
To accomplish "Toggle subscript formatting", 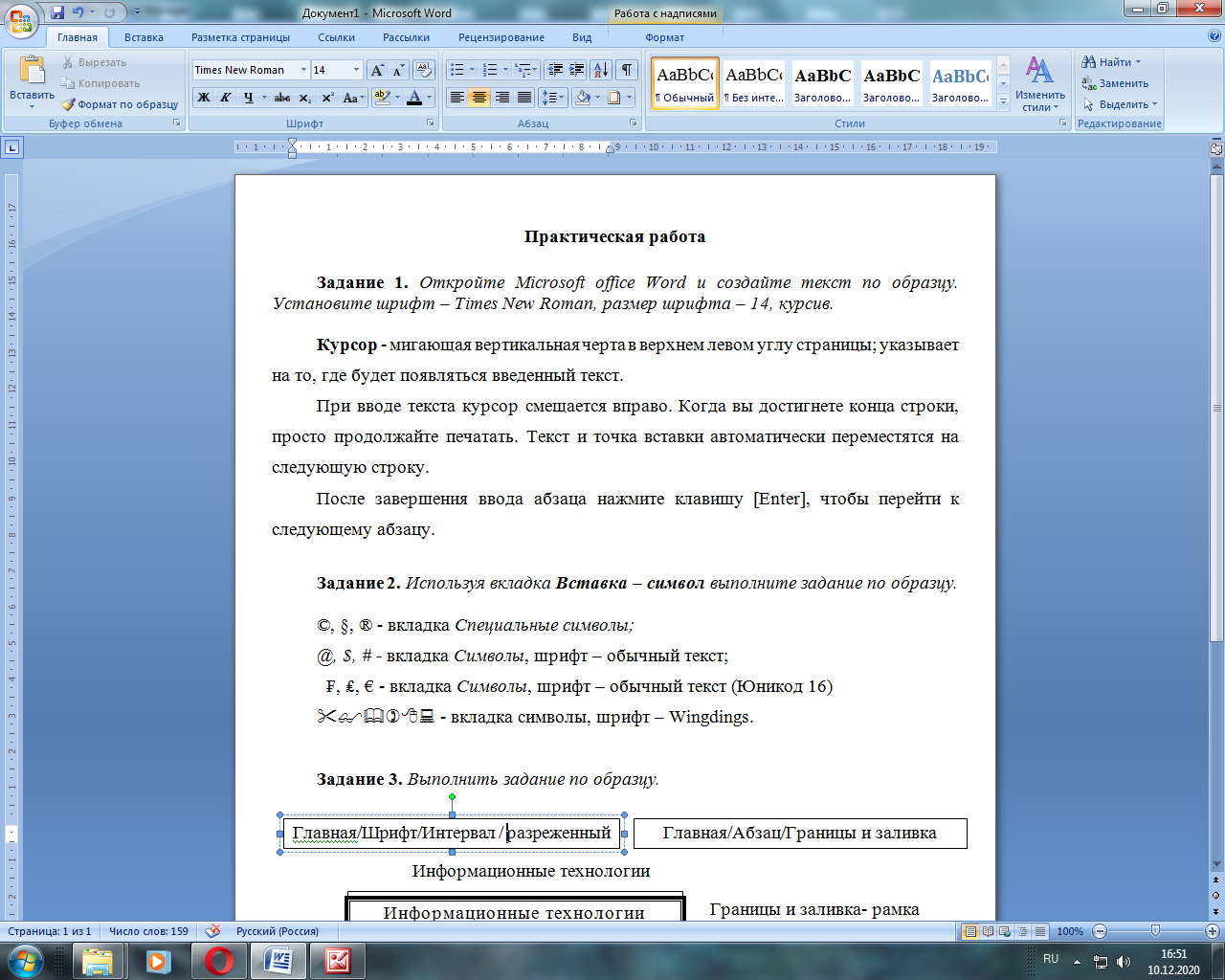I will pyautogui.click(x=305, y=98).
